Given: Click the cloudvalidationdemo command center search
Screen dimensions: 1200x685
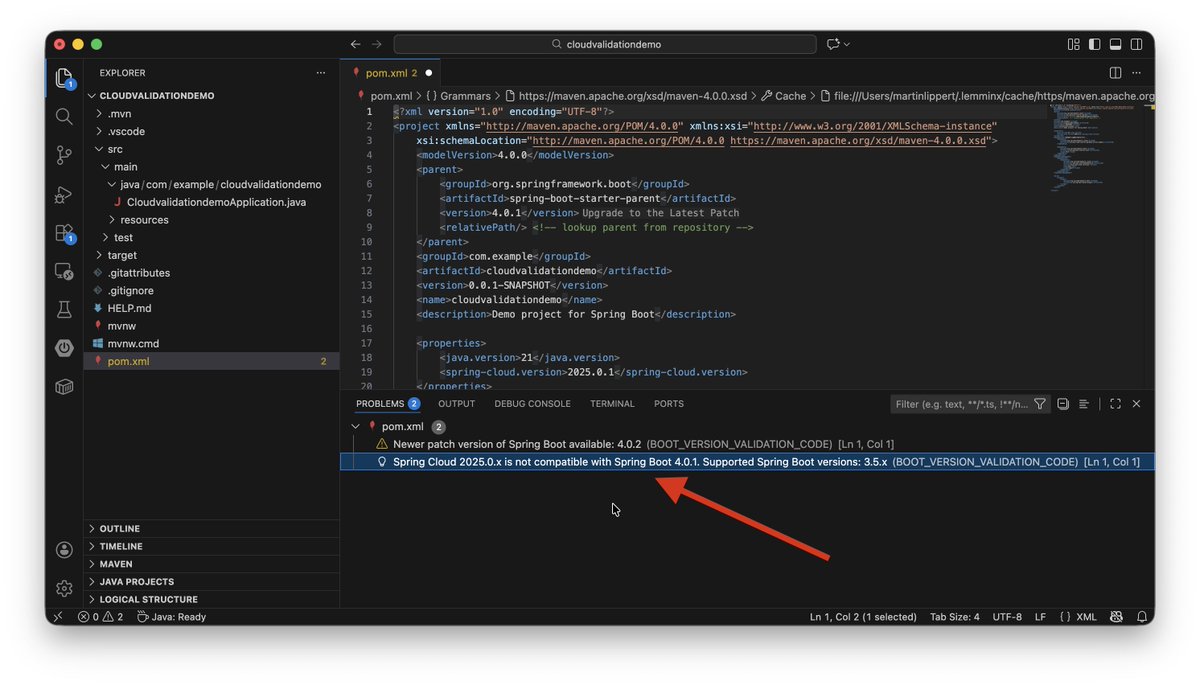Looking at the screenshot, I should 606,44.
